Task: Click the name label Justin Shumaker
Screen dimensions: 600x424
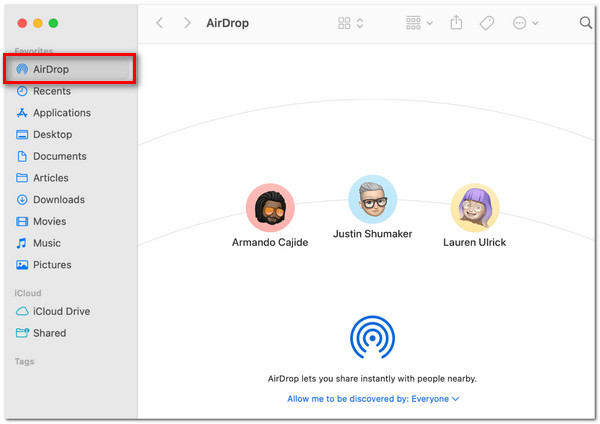Action: tap(373, 233)
